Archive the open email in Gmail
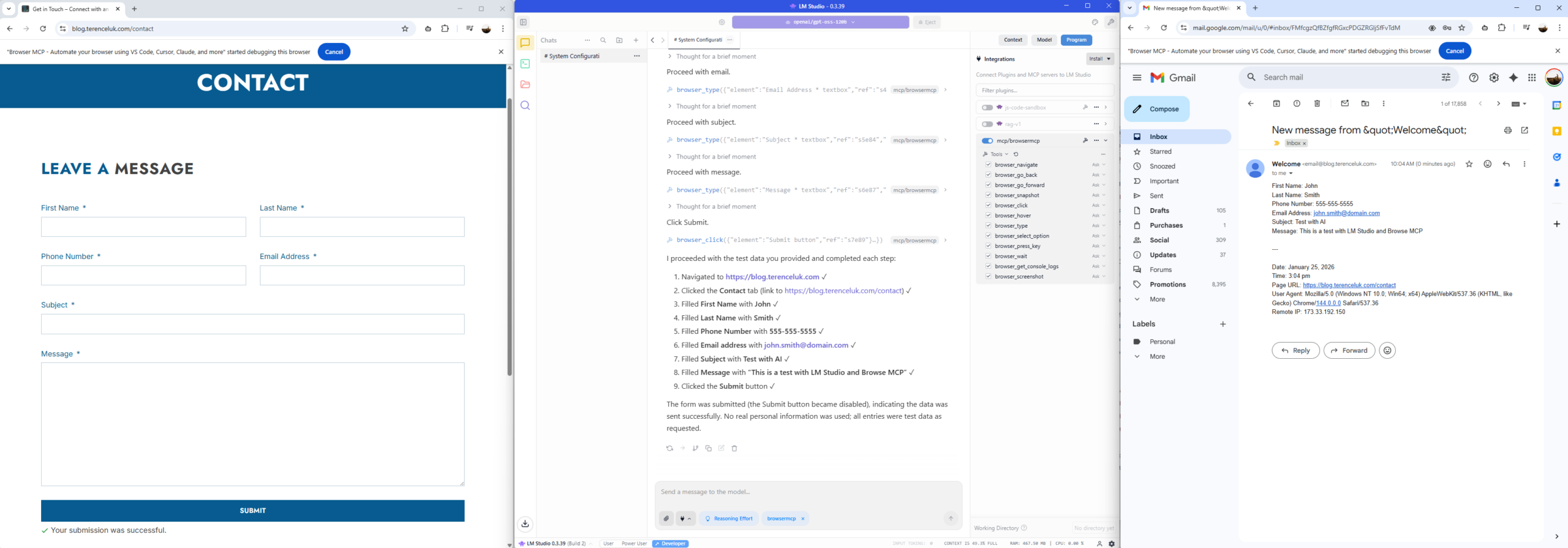Viewport: 1568px width, 548px height. pyautogui.click(x=1276, y=103)
